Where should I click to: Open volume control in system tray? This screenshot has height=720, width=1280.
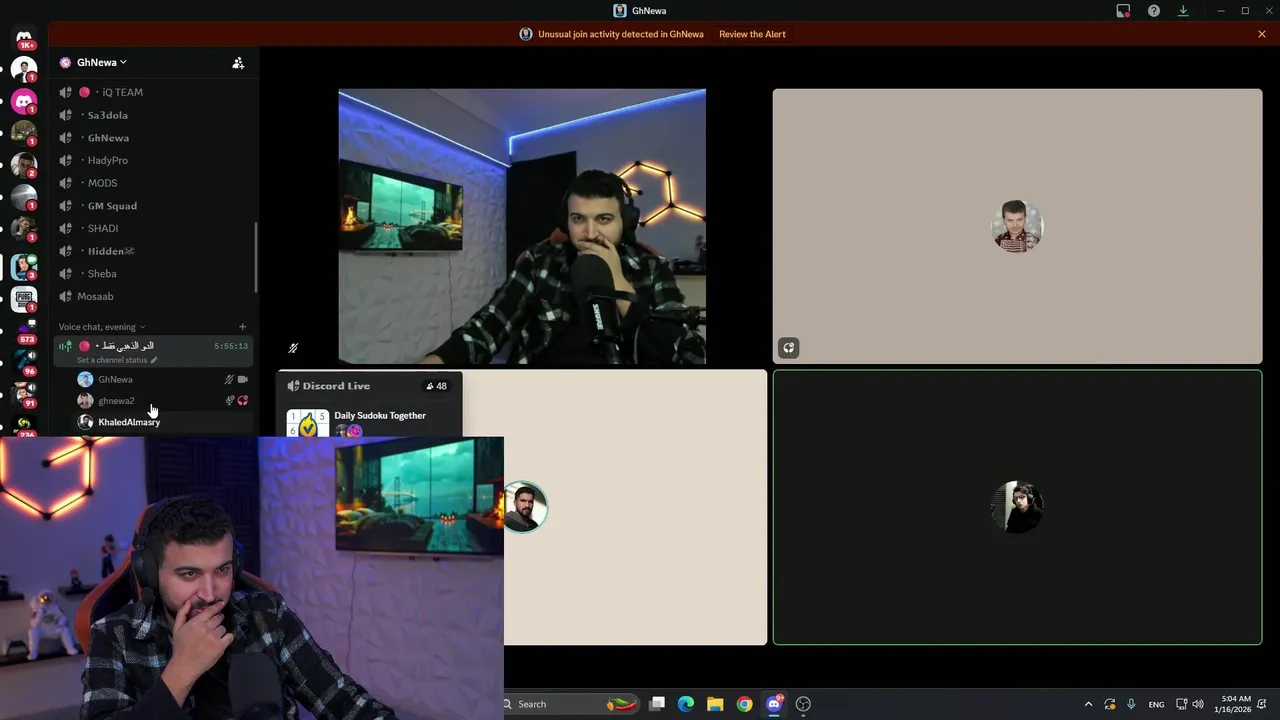[1198, 704]
